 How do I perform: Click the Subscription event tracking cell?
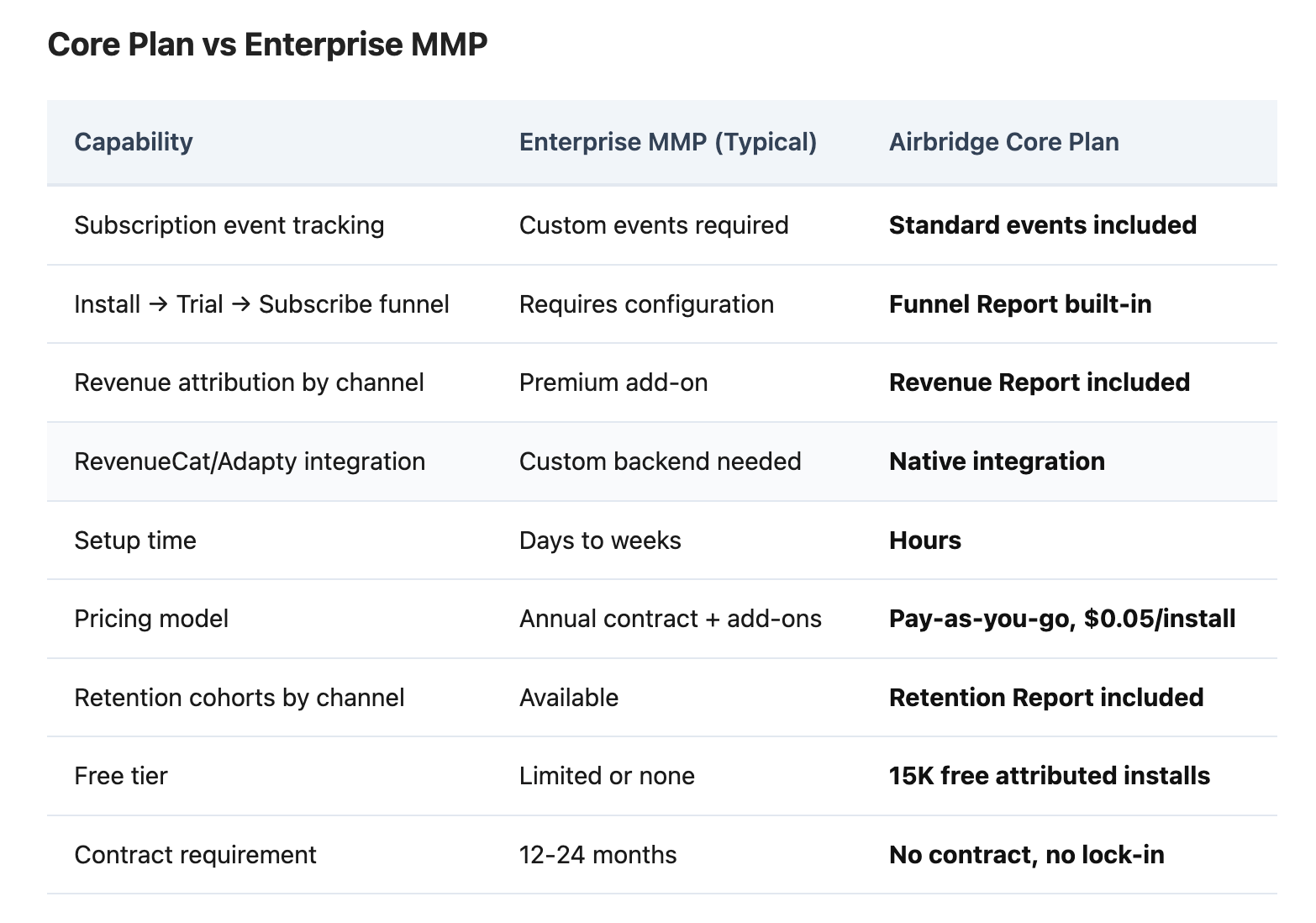click(229, 225)
